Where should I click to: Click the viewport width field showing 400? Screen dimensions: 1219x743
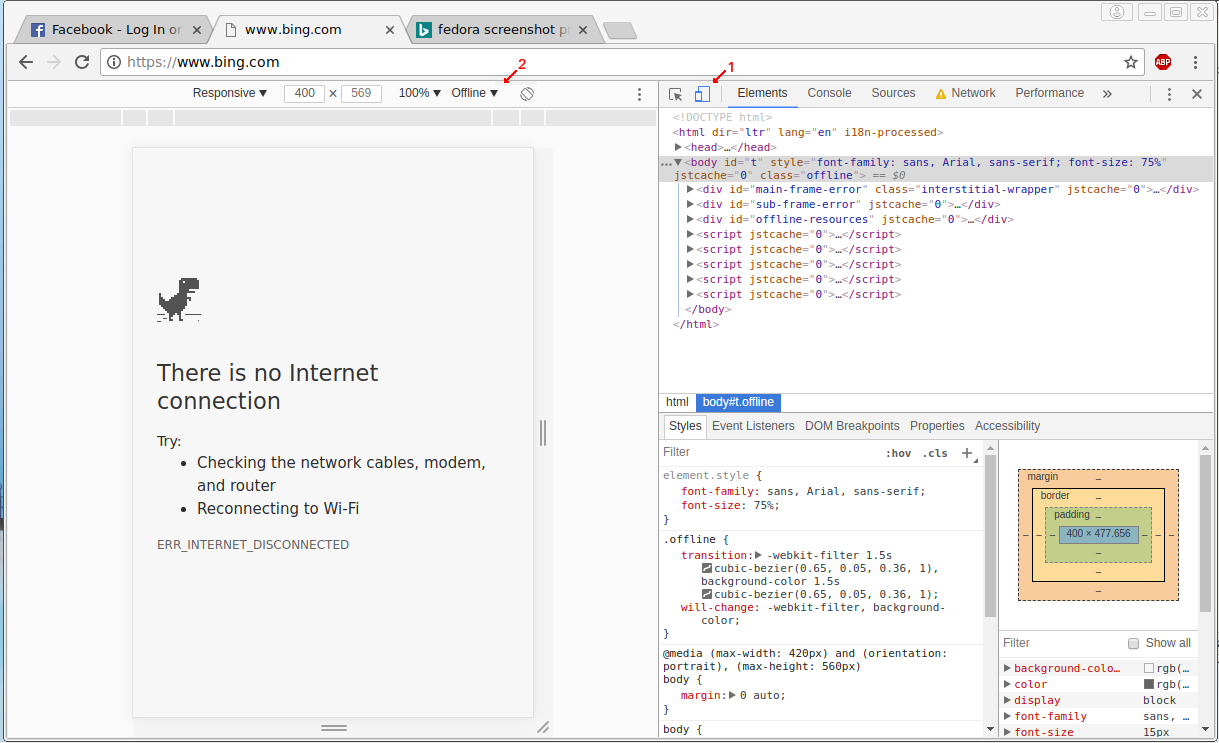click(x=304, y=93)
